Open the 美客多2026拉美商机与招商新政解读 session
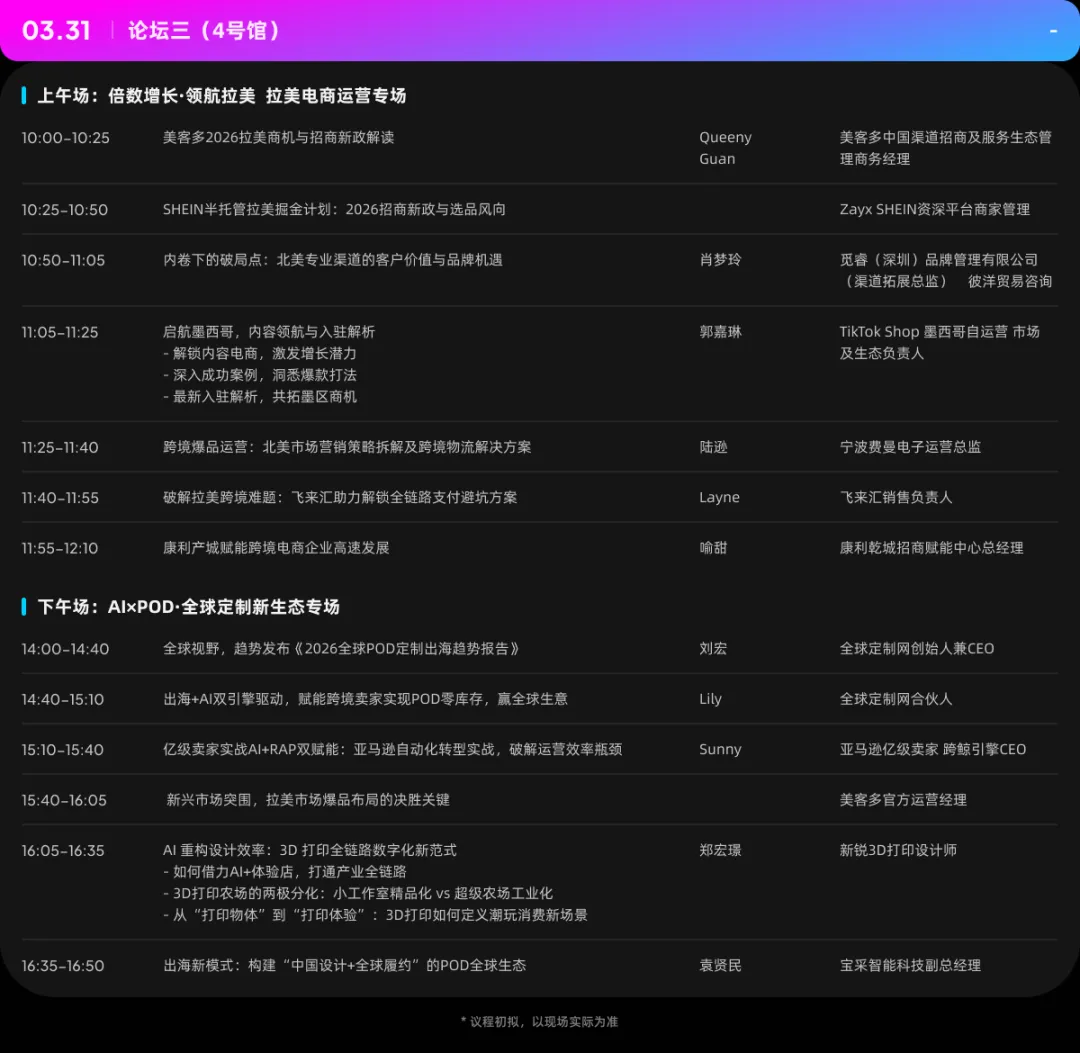The height and width of the screenshot is (1053, 1080). (x=278, y=137)
